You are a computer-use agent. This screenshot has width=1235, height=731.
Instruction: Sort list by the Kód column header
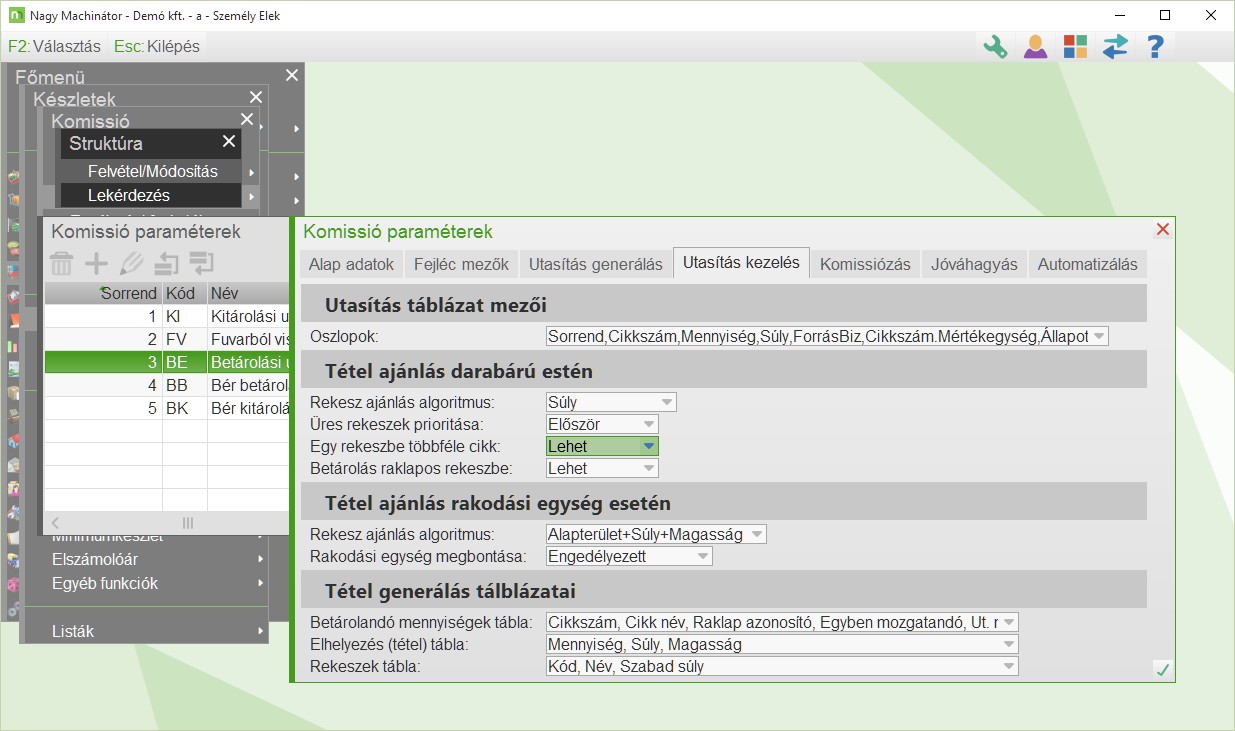[x=184, y=293]
